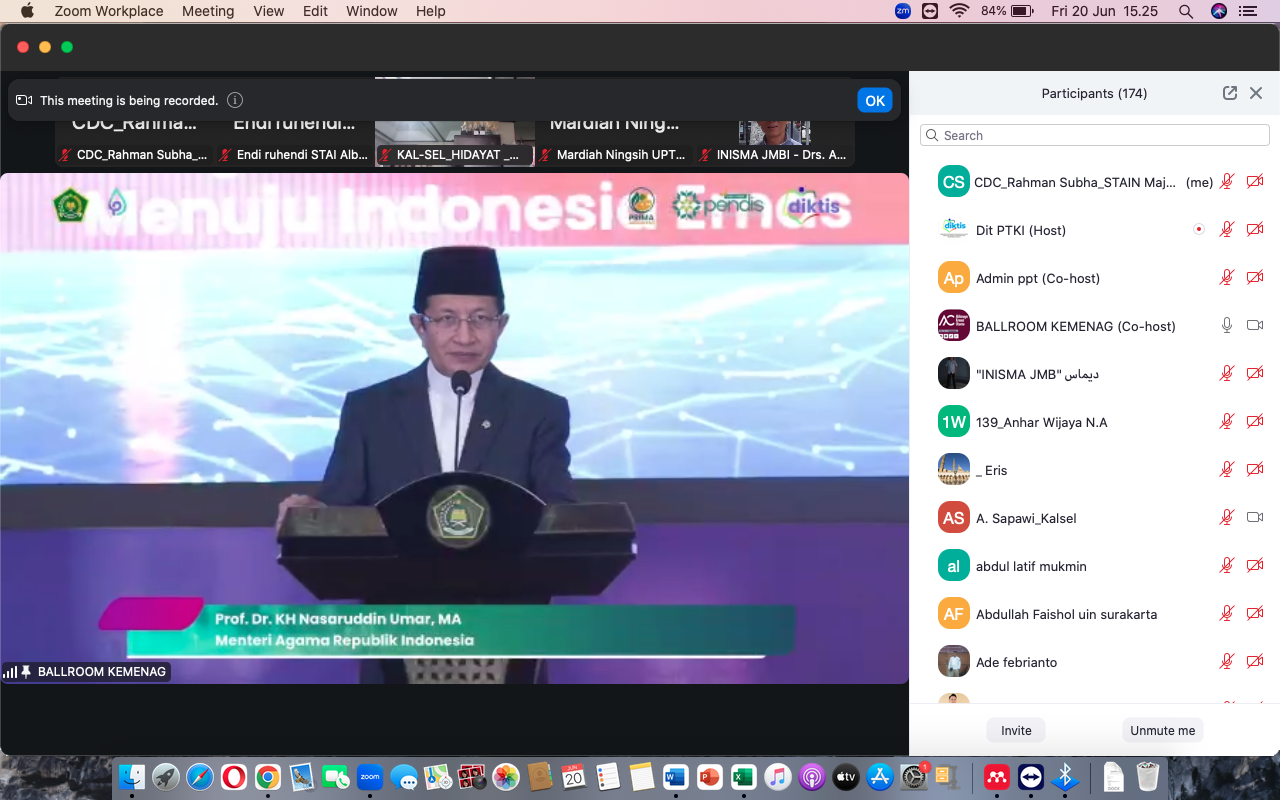Open the View menu

point(269,11)
